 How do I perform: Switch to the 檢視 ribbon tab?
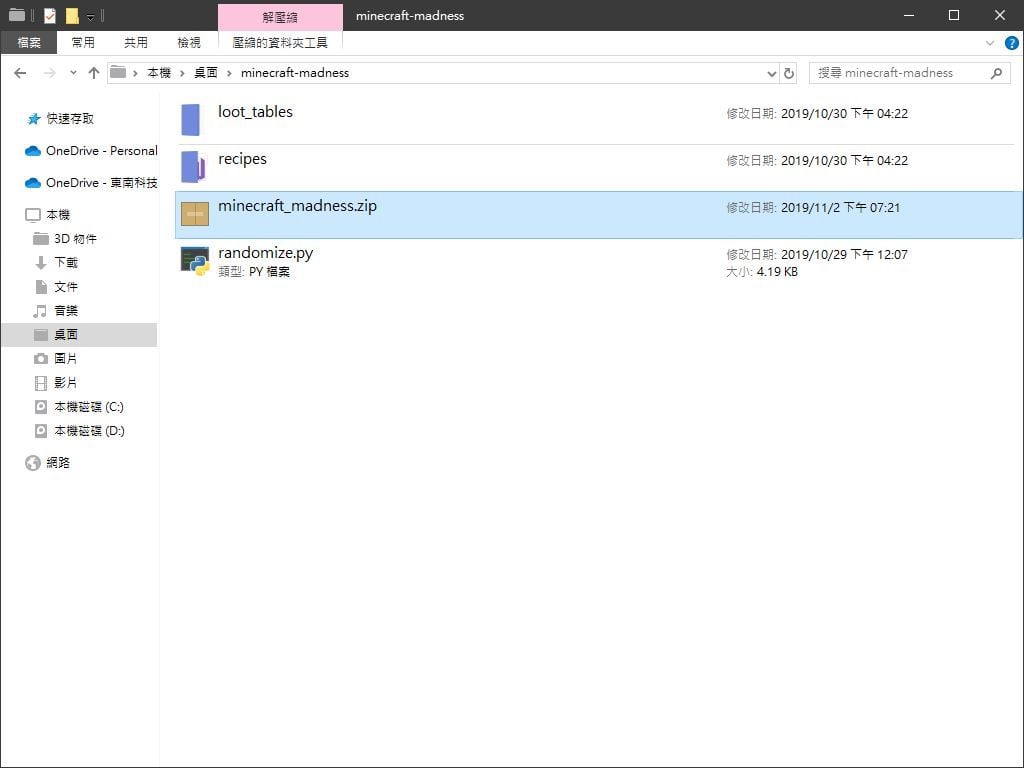tap(189, 42)
